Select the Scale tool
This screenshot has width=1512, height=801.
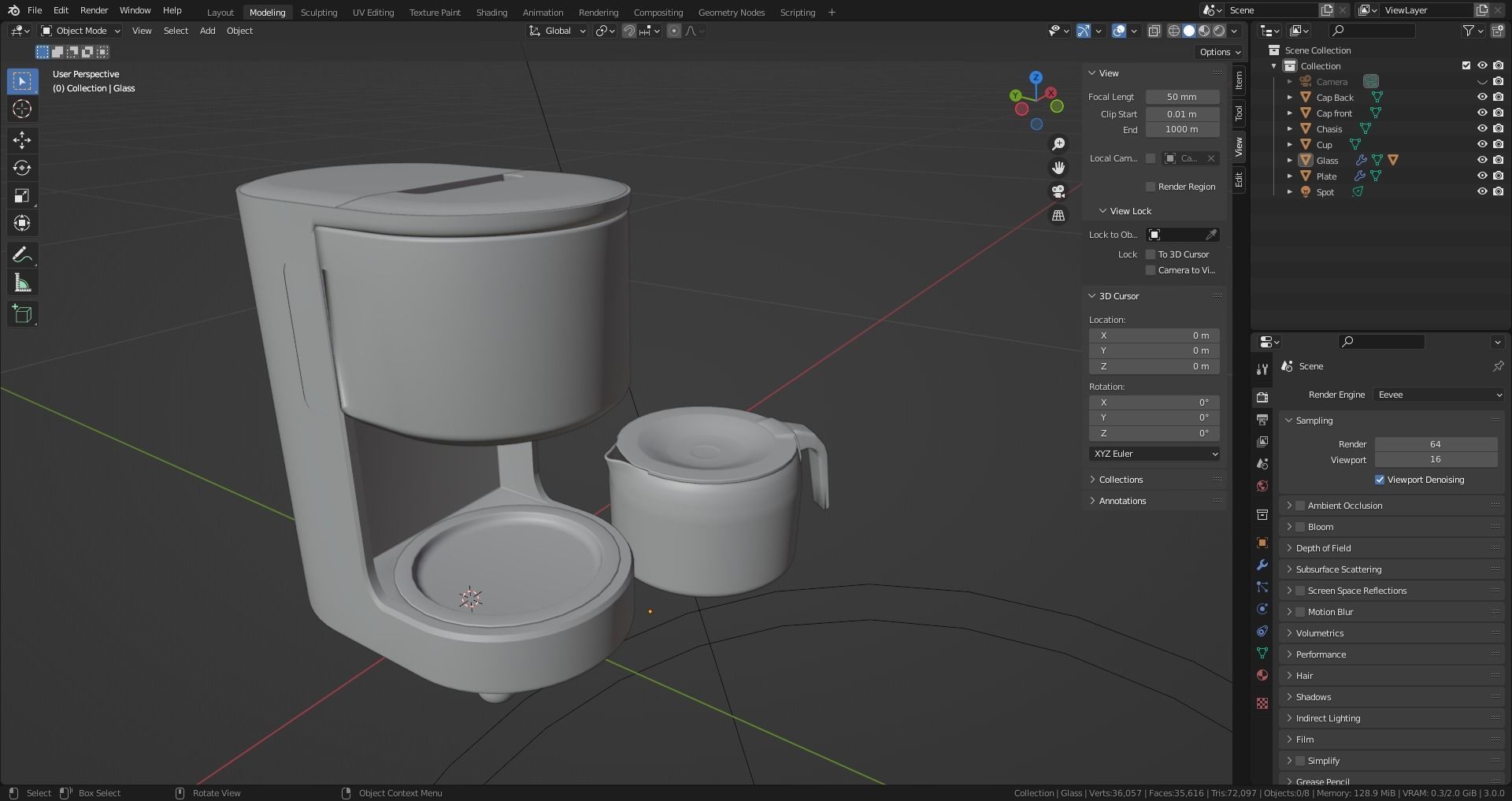pos(22,195)
